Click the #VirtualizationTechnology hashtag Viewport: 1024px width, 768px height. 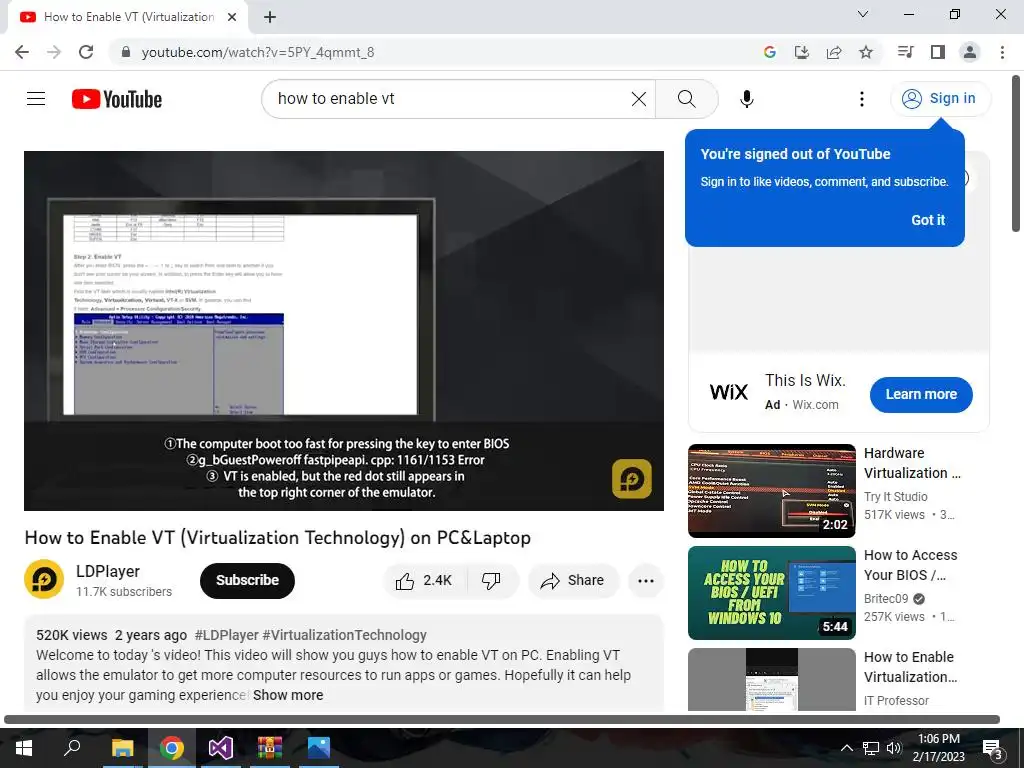344,635
